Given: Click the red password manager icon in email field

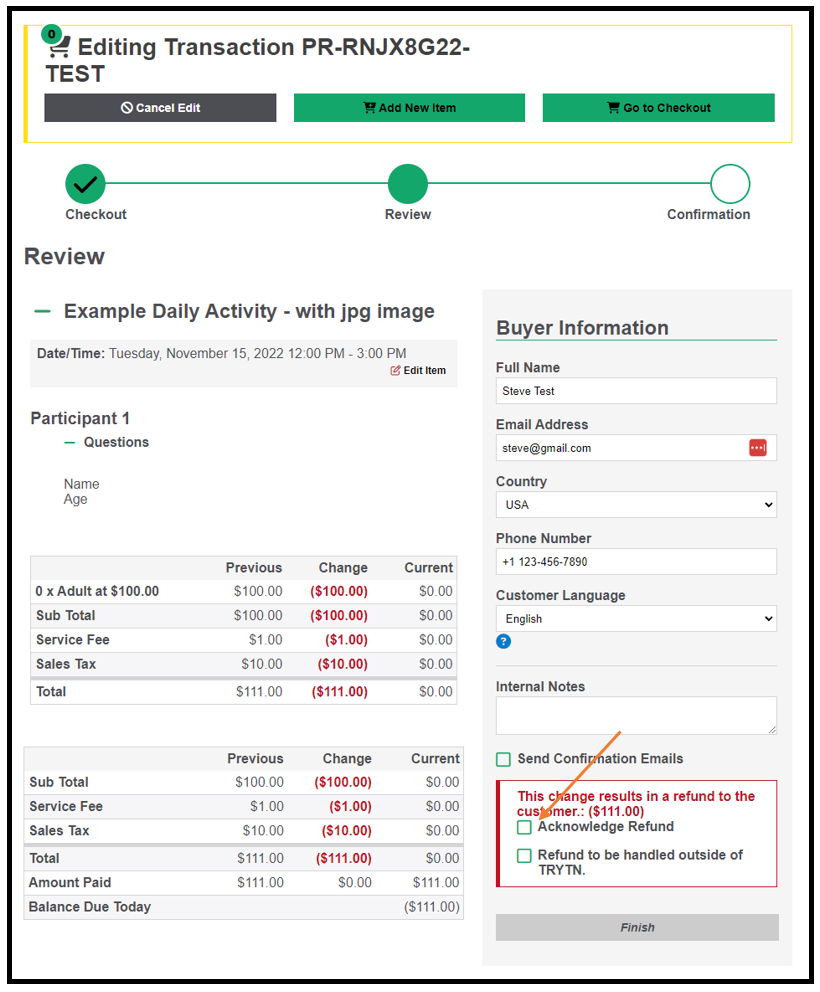Looking at the screenshot, I should (x=757, y=448).
